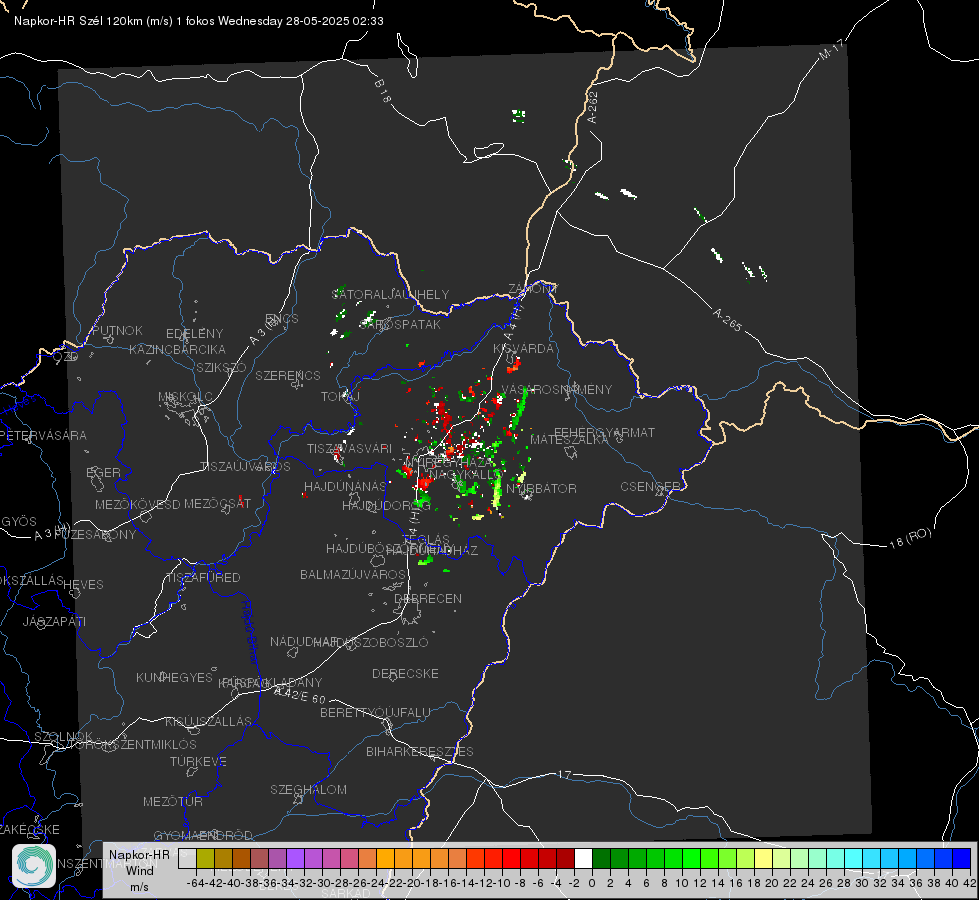Click the white zero-velocity swatch in the legend
This screenshot has width=979, height=900.
point(583,858)
